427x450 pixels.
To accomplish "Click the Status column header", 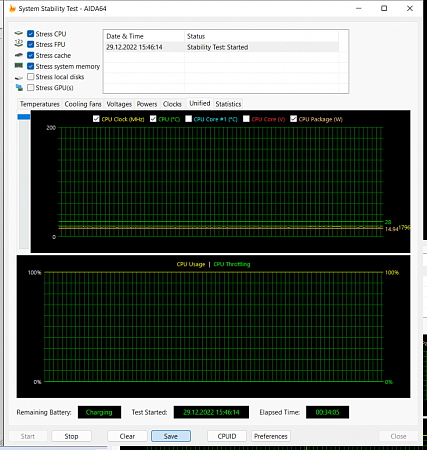I will pos(261,36).
